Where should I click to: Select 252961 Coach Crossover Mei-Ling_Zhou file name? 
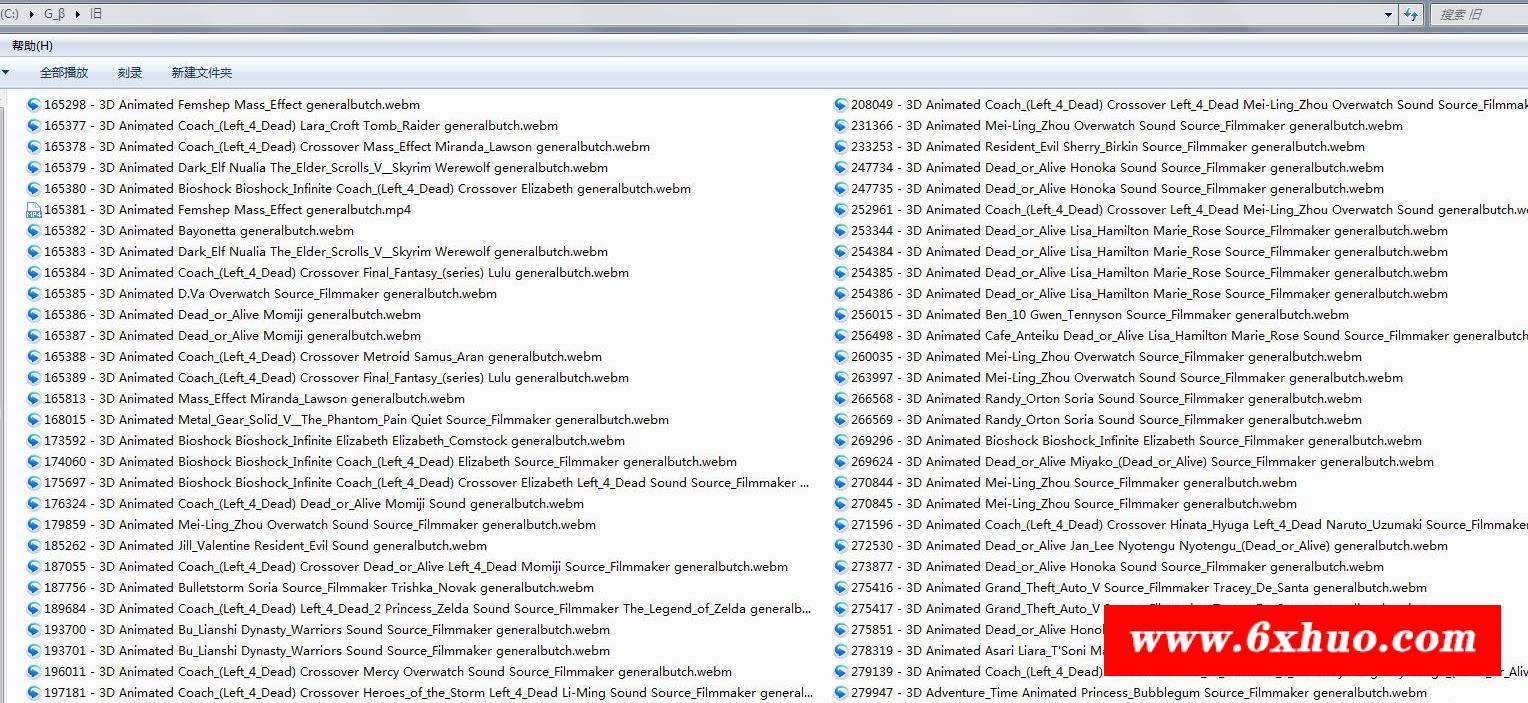click(x=1189, y=209)
